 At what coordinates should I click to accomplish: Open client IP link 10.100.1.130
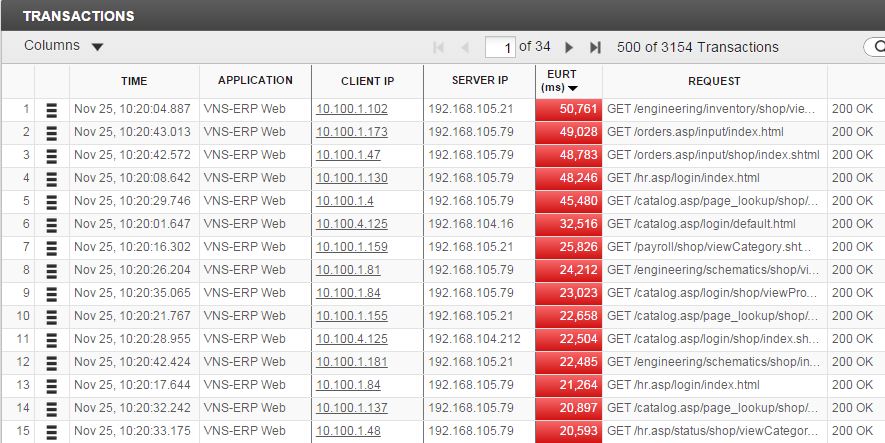(x=352, y=178)
